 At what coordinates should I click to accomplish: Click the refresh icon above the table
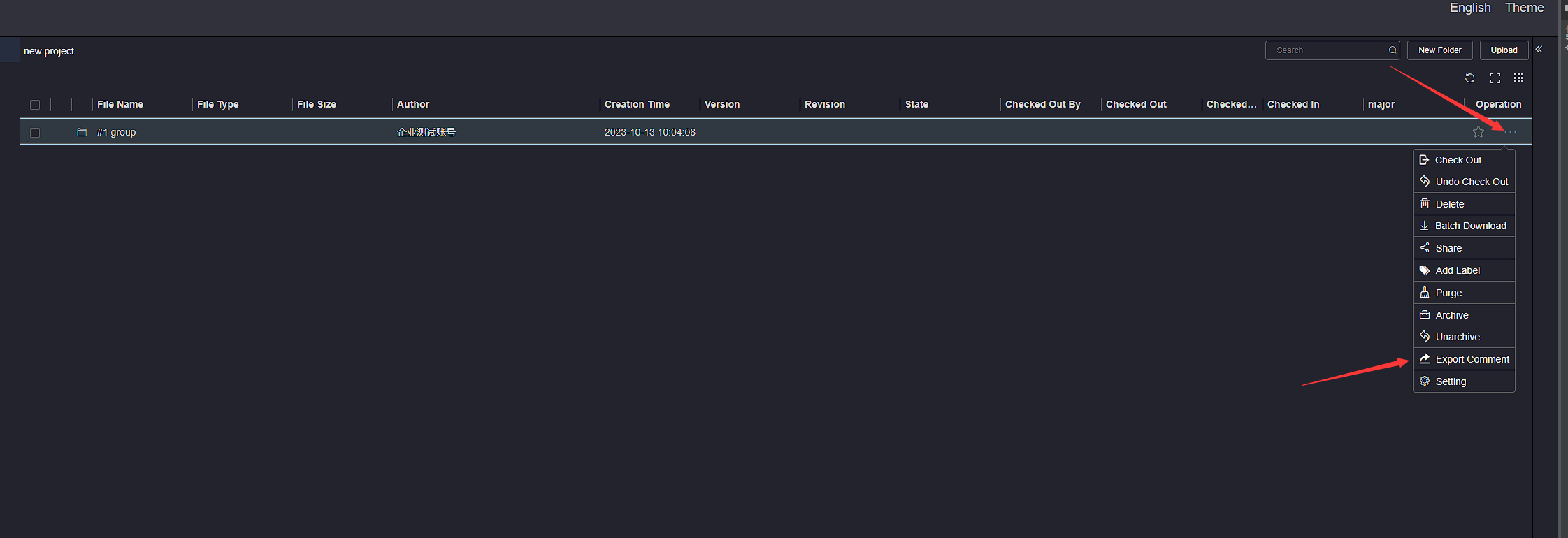[x=1469, y=78]
